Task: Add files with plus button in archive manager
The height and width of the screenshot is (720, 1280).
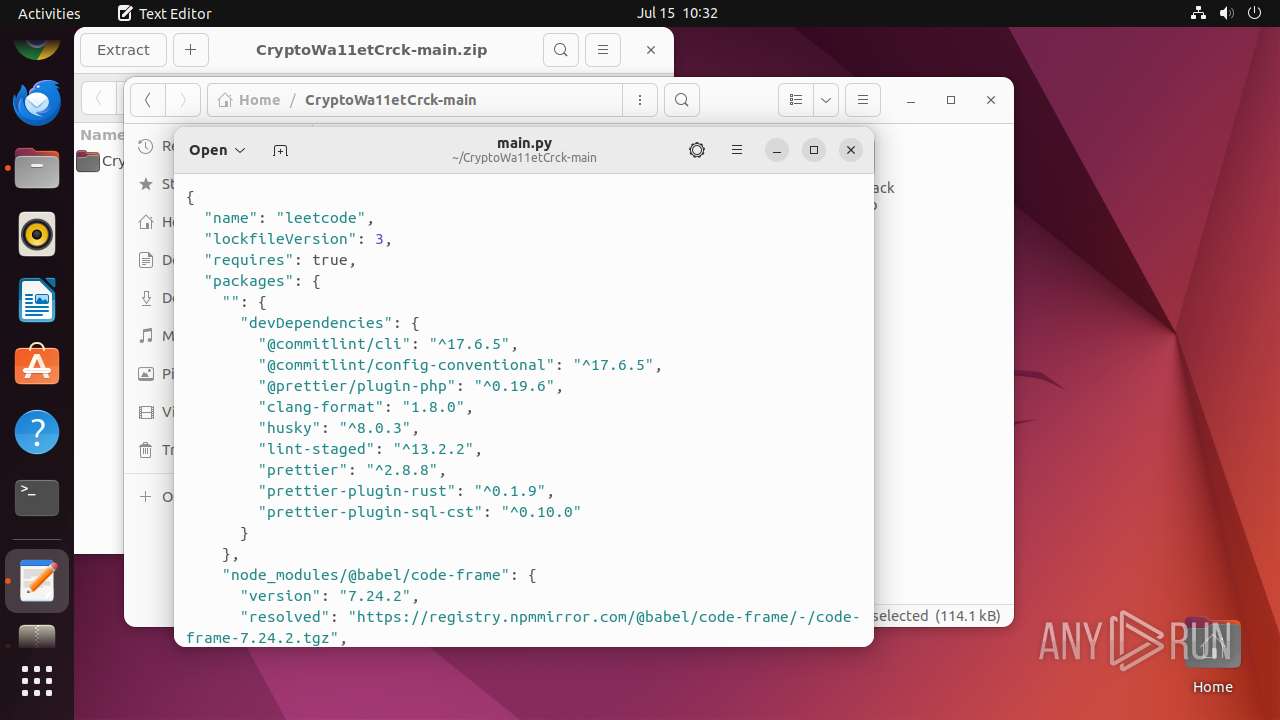Action: pos(190,50)
